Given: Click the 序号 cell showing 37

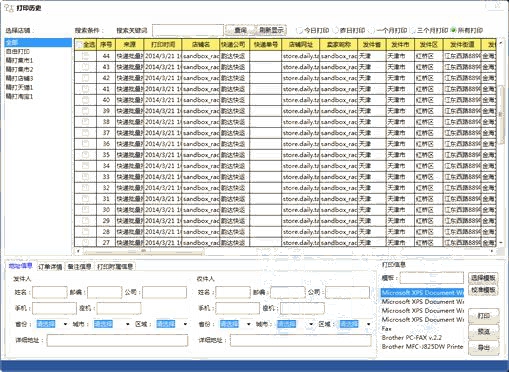Looking at the screenshot, I should click(x=106, y=133).
